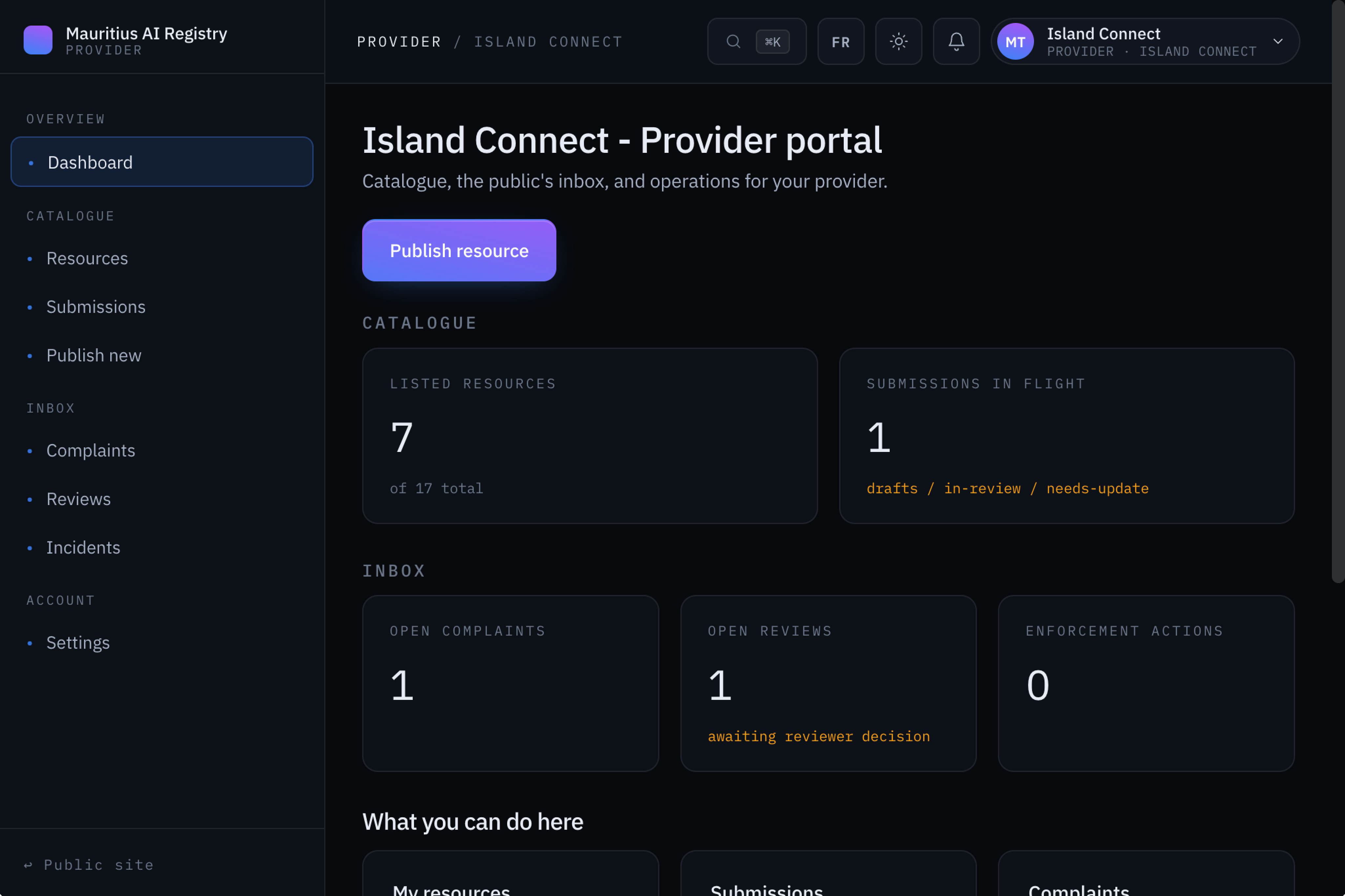Image resolution: width=1345 pixels, height=896 pixels.
Task: Return to Public site link
Action: 89,865
